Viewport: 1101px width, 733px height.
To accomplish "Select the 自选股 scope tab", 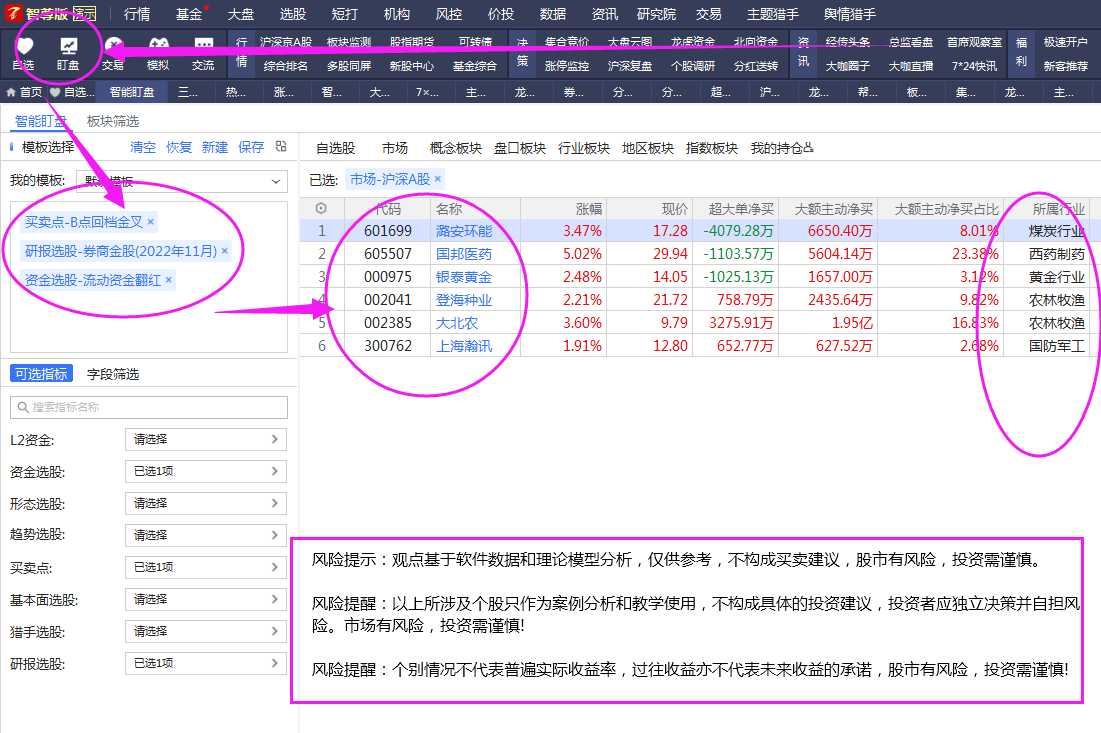I will [336, 148].
